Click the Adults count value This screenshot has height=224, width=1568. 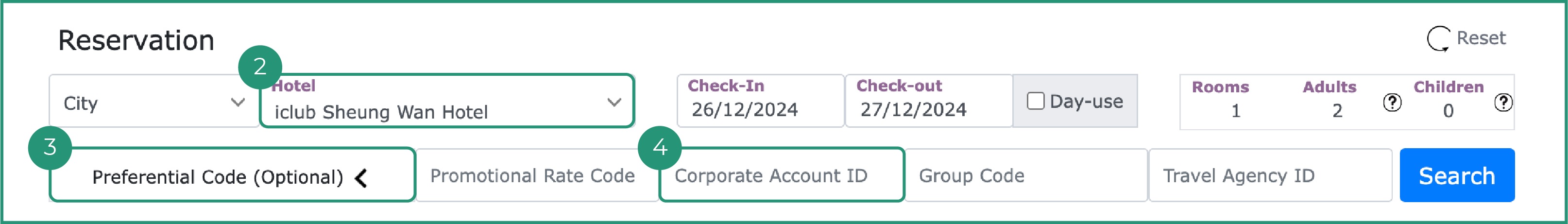pyautogui.click(x=1337, y=111)
